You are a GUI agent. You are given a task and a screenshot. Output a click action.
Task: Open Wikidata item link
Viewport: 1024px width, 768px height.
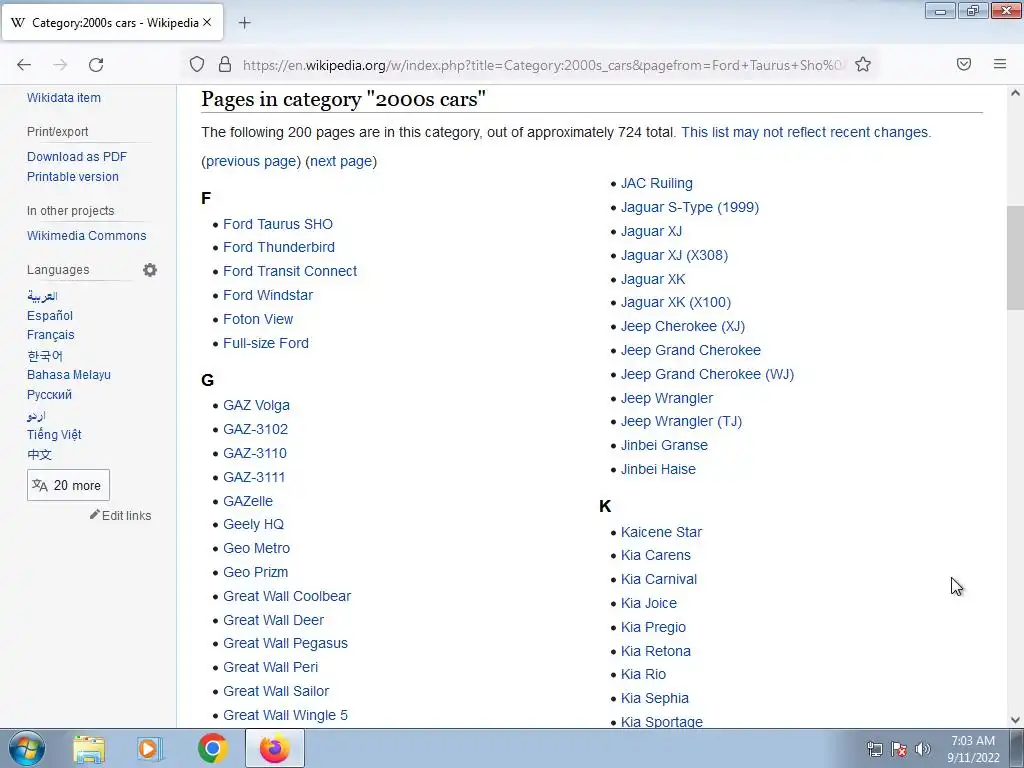tap(64, 98)
